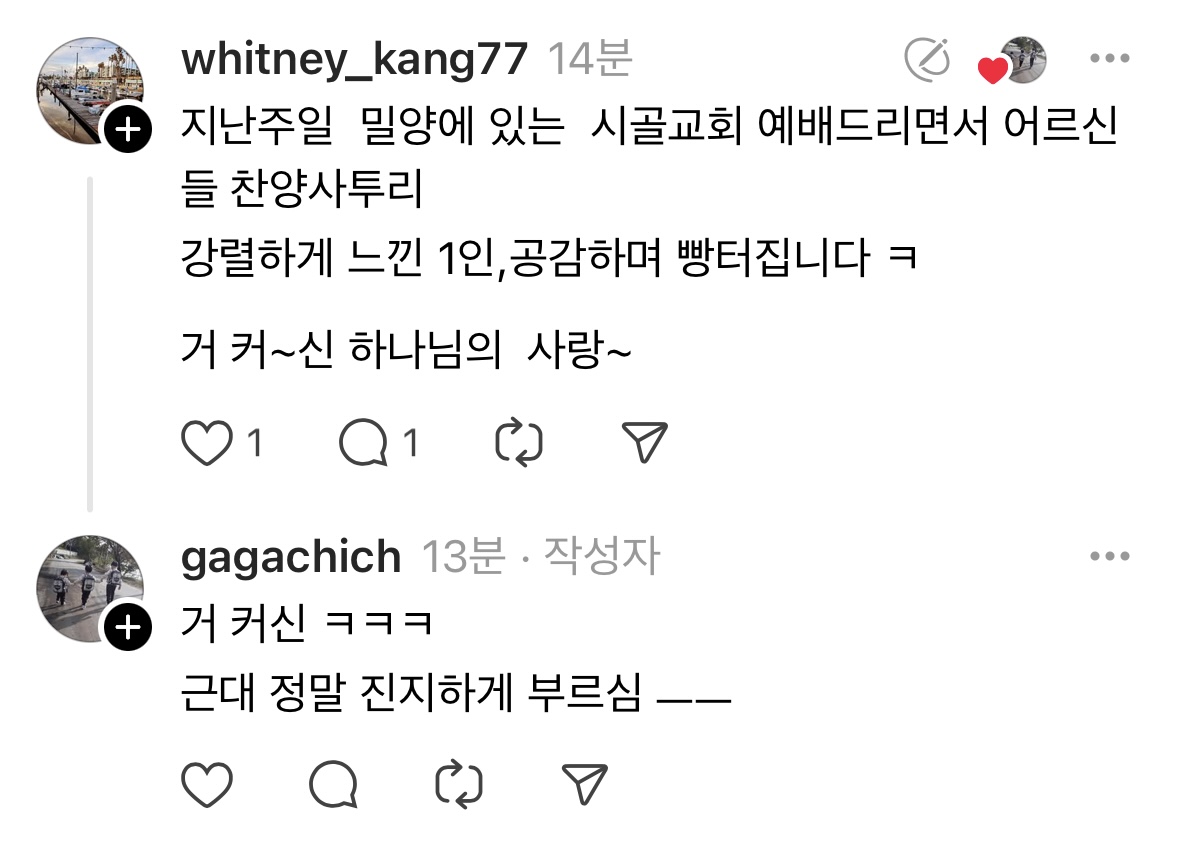
Task: View small avatar with red heart liked indicator
Action: (1013, 60)
